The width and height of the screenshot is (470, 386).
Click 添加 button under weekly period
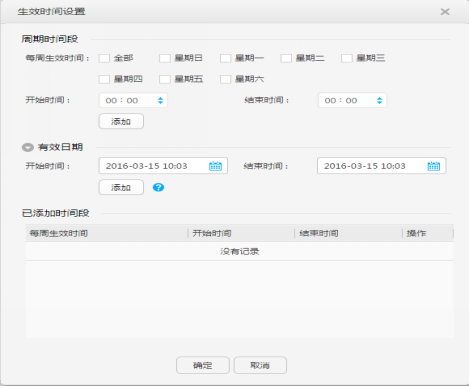pyautogui.click(x=121, y=121)
